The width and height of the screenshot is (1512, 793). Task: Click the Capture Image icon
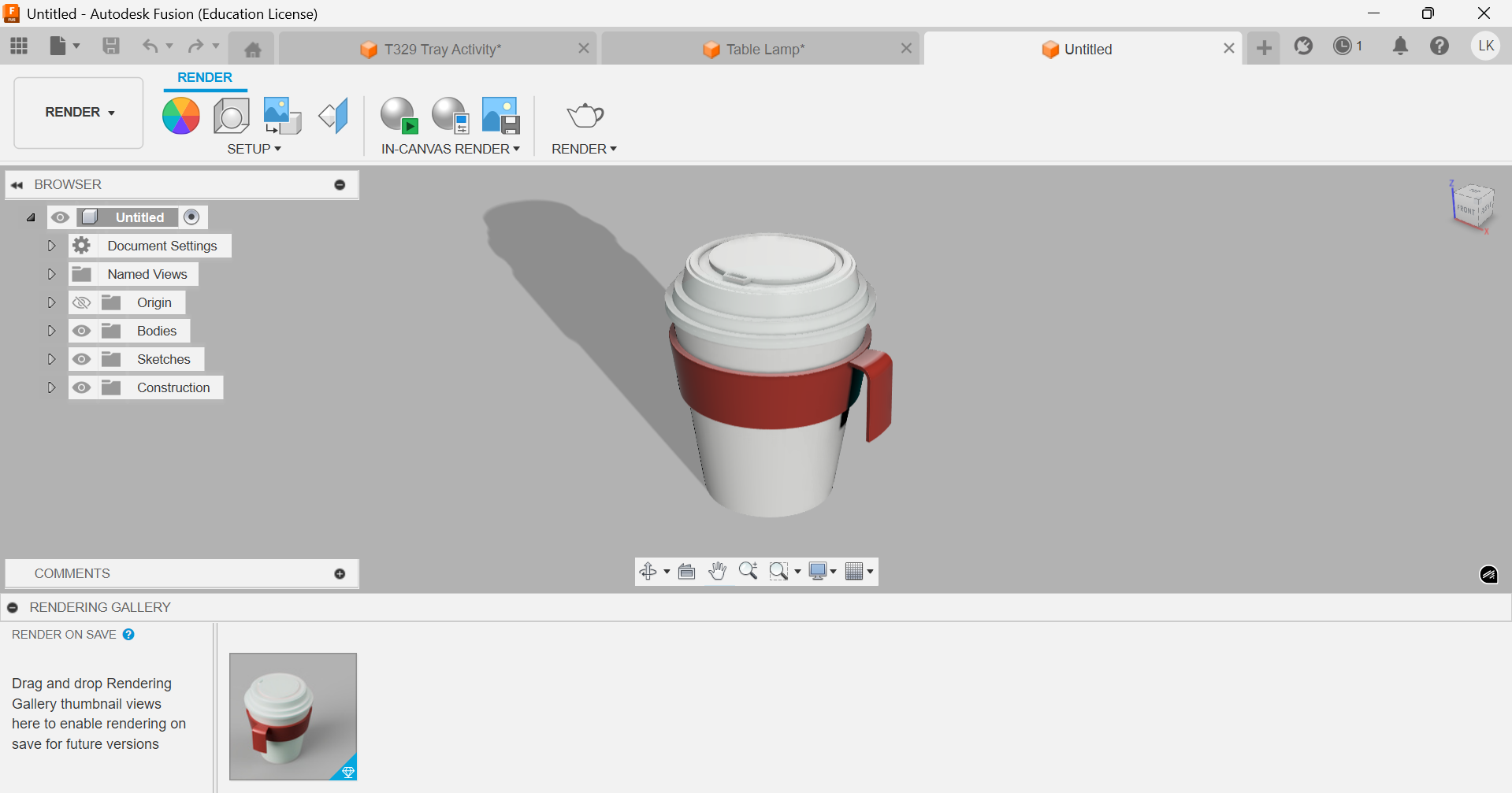[x=501, y=117]
